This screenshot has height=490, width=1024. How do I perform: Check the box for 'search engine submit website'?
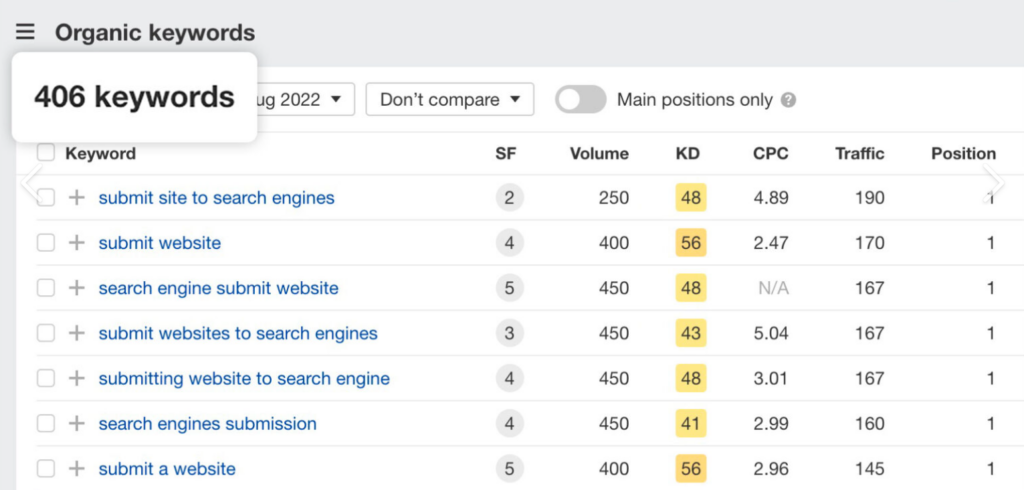(46, 287)
